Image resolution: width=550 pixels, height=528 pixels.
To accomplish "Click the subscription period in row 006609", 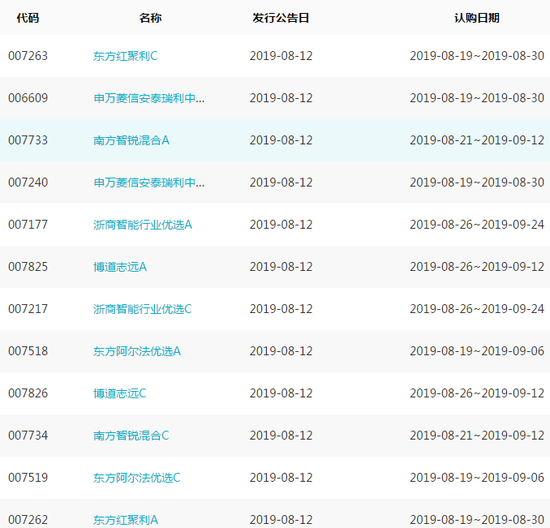I will tap(477, 98).
